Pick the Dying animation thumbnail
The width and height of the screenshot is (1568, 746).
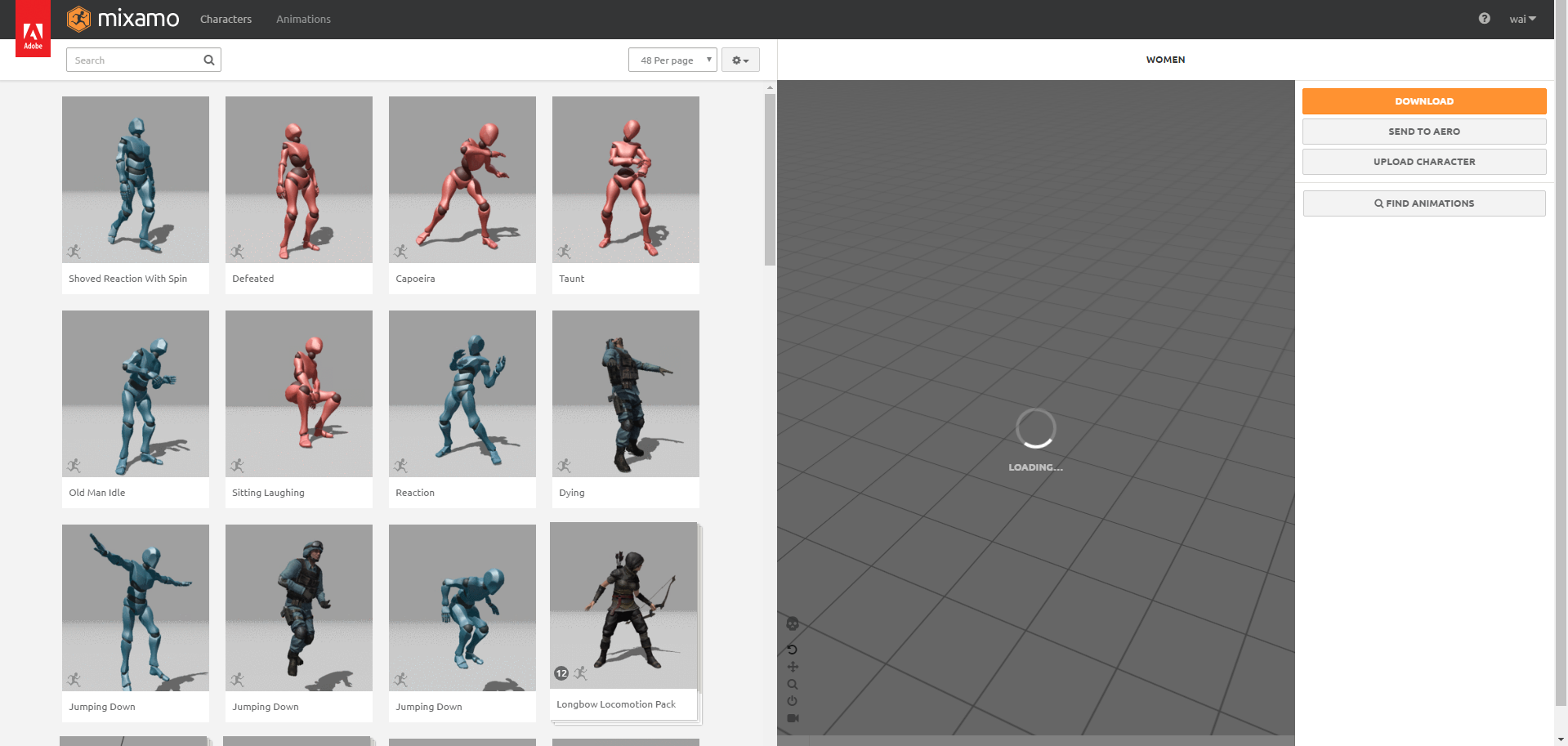626,394
